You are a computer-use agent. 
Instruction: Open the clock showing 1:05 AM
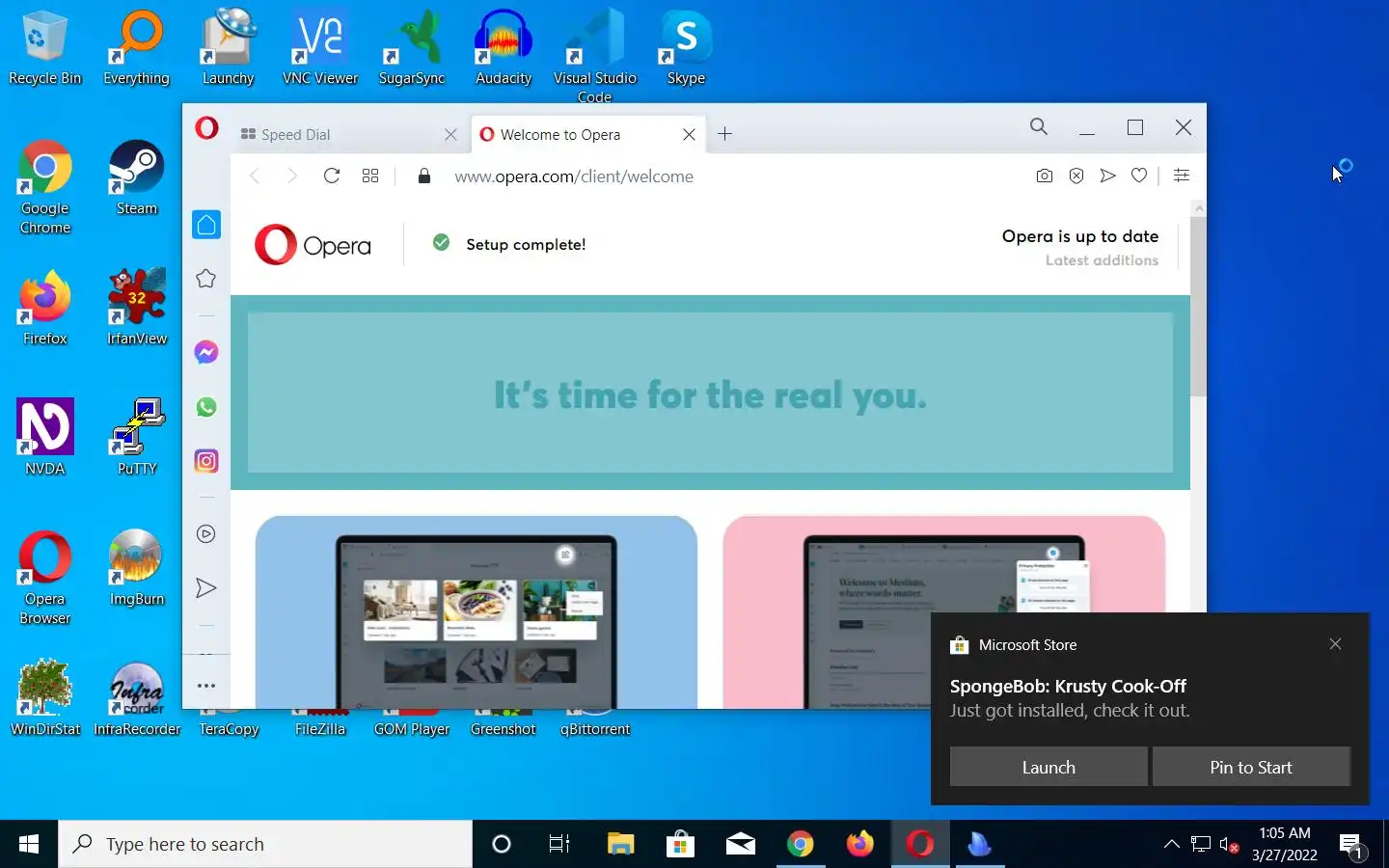(1285, 844)
